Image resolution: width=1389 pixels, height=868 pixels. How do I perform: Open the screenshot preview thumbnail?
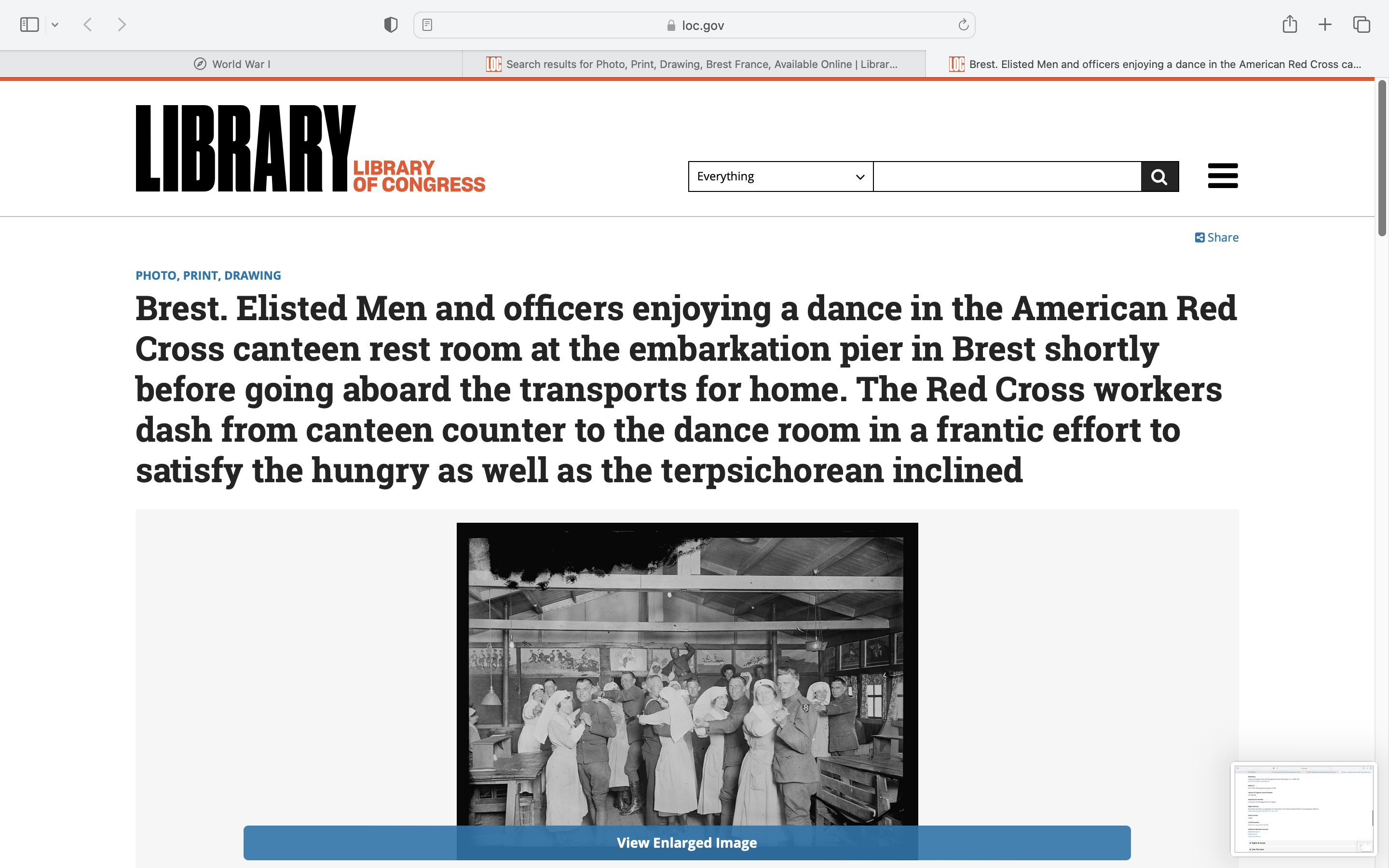click(1303, 808)
